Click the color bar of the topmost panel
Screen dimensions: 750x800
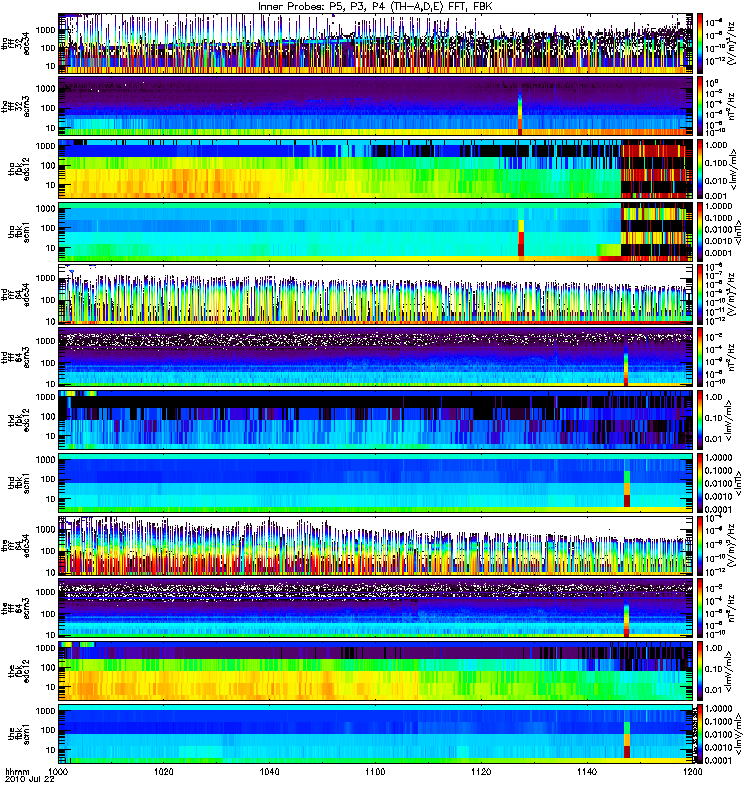point(700,43)
